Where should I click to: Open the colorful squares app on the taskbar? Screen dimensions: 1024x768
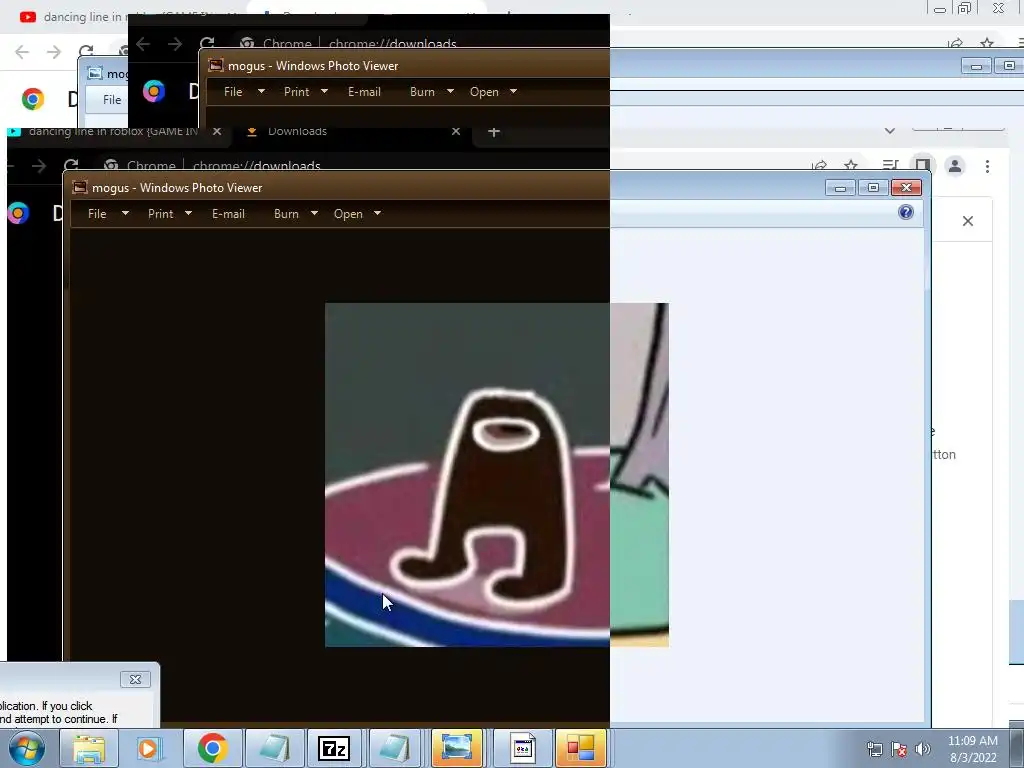(581, 748)
